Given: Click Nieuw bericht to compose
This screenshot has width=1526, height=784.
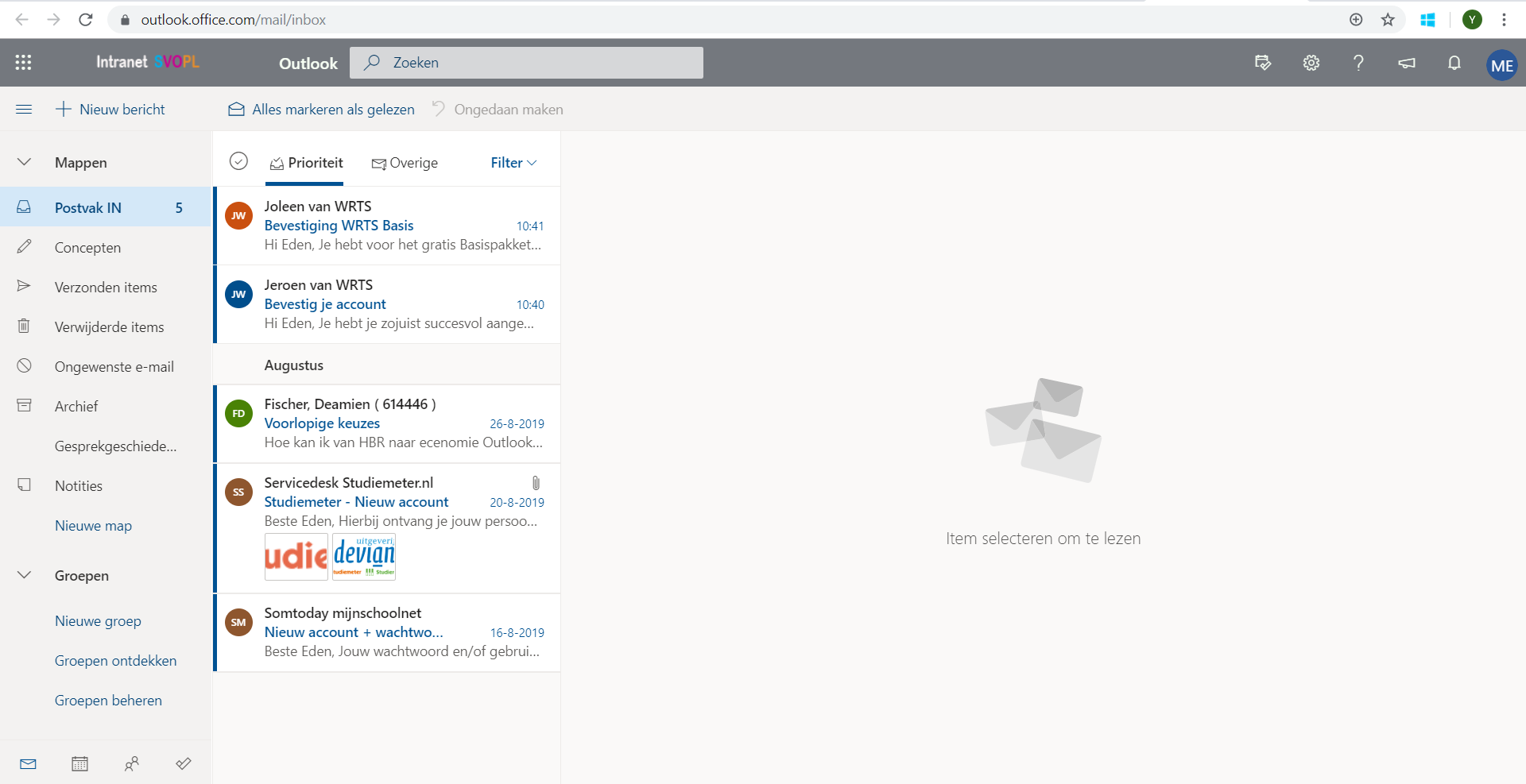Looking at the screenshot, I should pyautogui.click(x=110, y=109).
